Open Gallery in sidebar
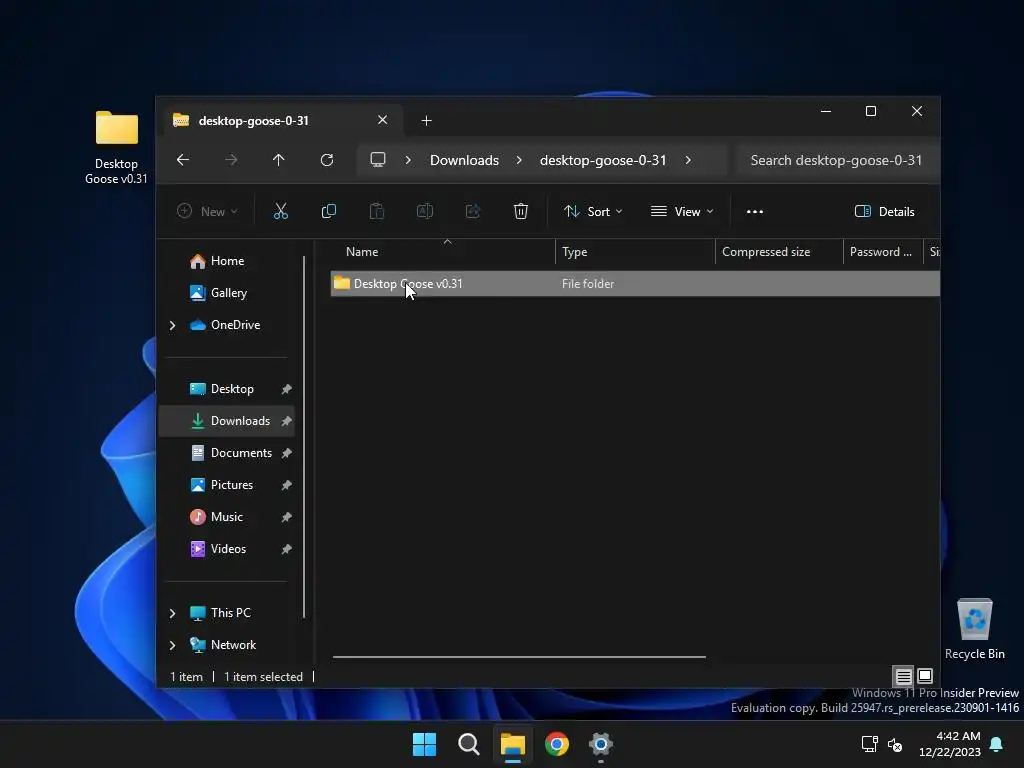This screenshot has height=768, width=1024. pyautogui.click(x=227, y=293)
